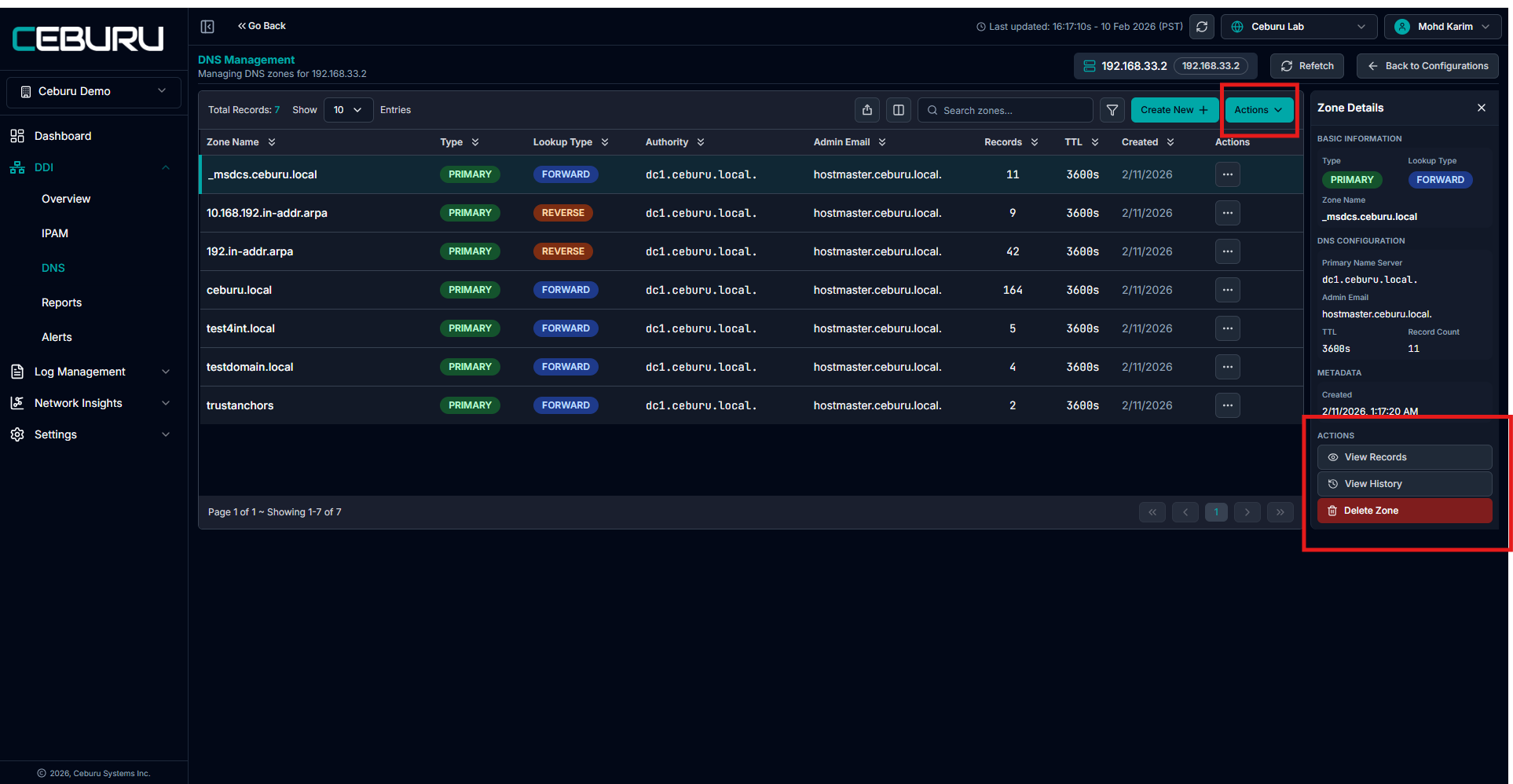
Task: Open the Alerts sidebar item
Action: coord(57,337)
